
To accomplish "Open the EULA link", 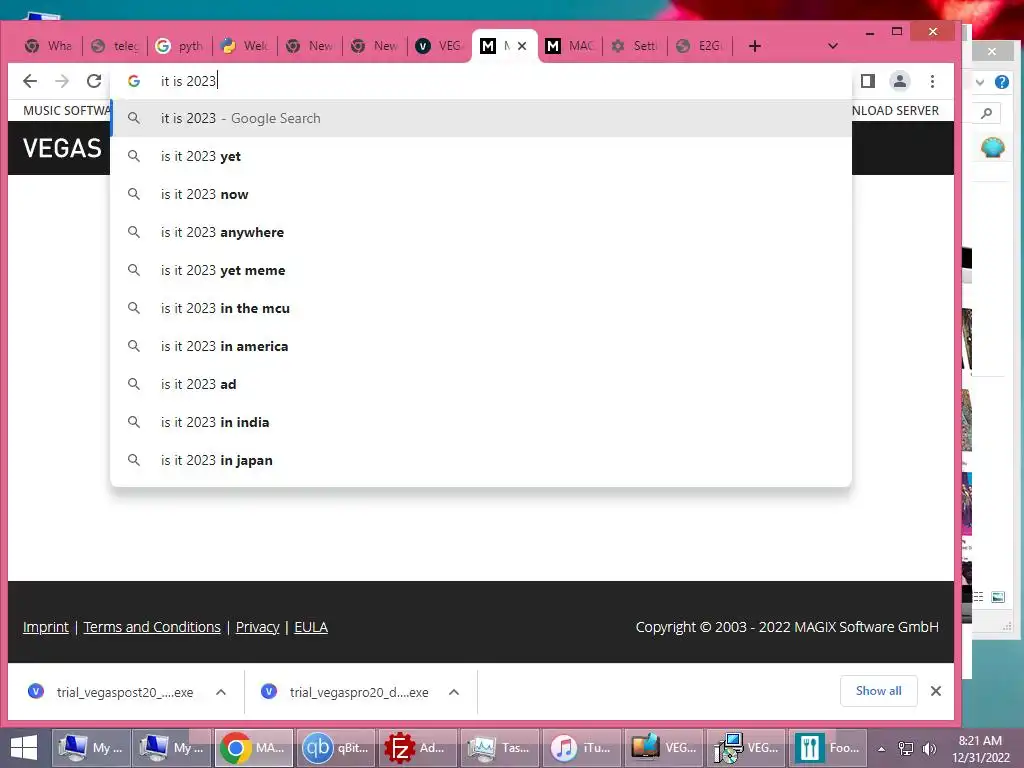I will 311,627.
